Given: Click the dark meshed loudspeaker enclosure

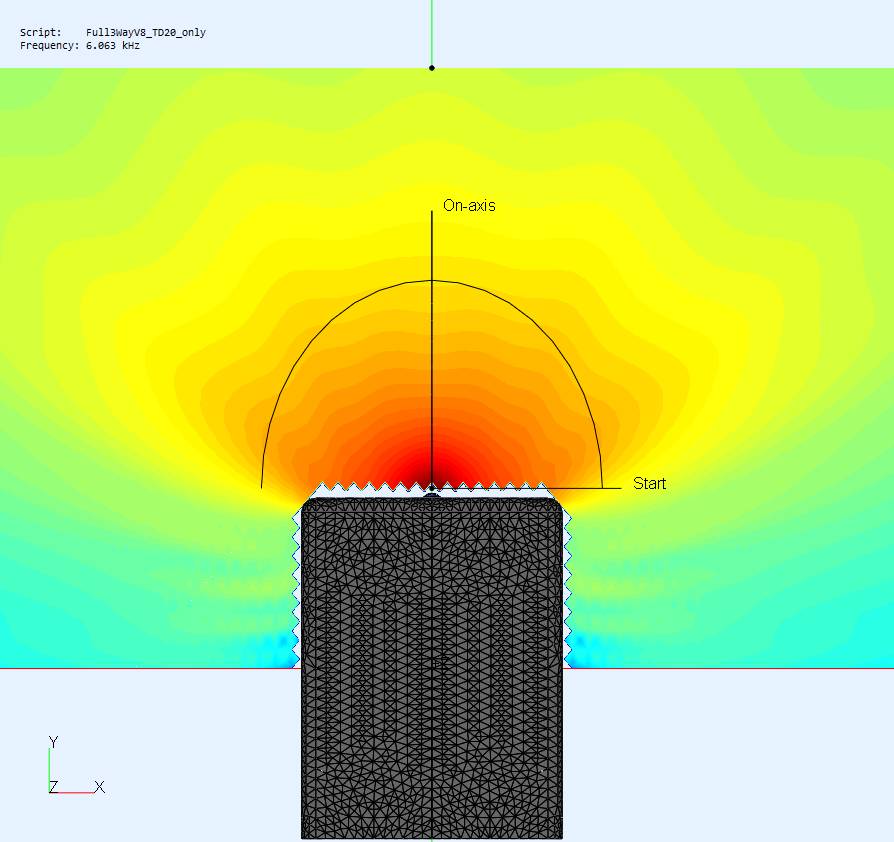Looking at the screenshot, I should point(432,667).
